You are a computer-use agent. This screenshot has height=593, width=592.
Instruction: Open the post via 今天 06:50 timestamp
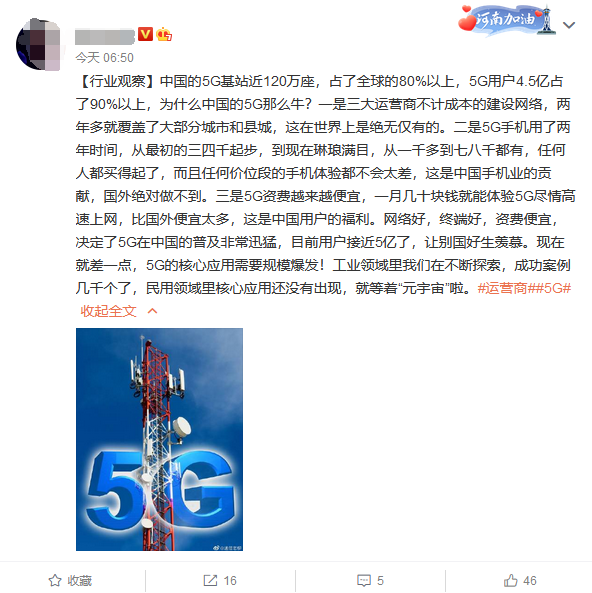tap(104, 57)
